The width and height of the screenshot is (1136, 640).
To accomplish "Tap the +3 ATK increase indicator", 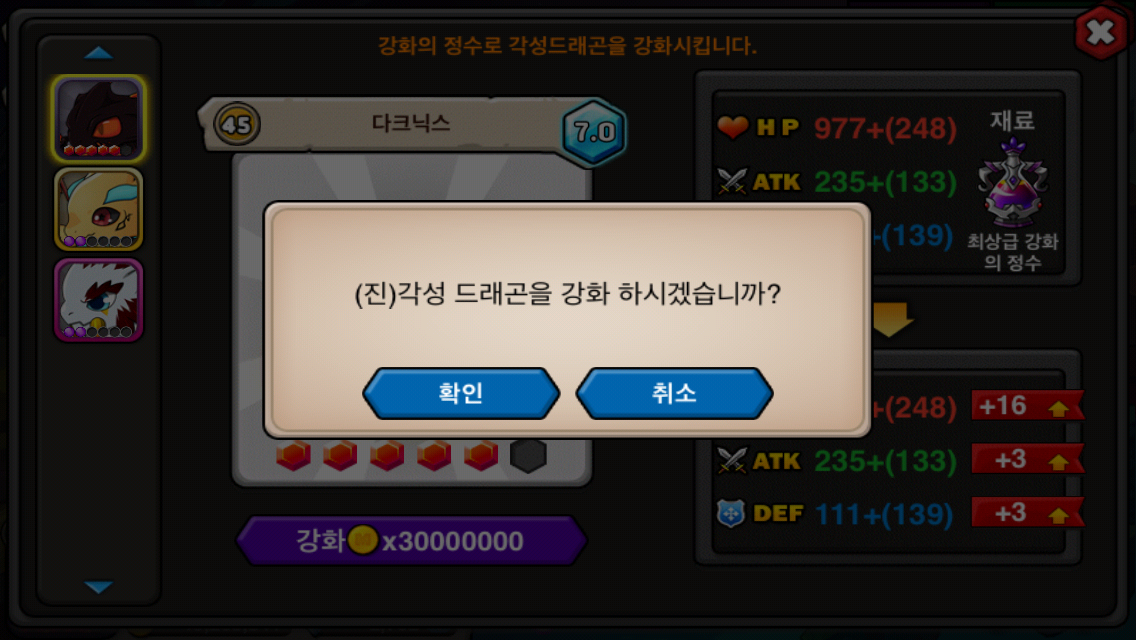I will [1027, 460].
